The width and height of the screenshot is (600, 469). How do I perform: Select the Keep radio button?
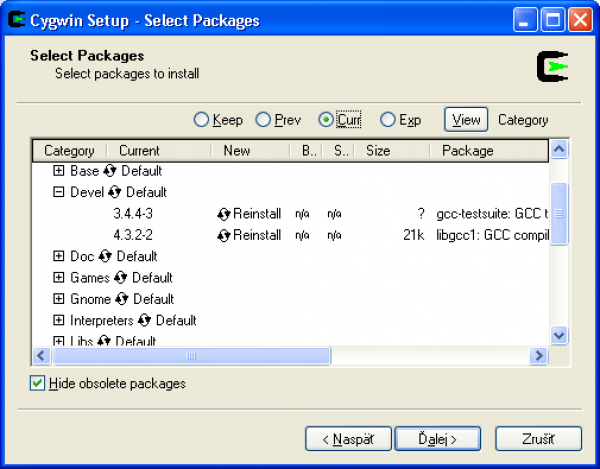coord(201,120)
